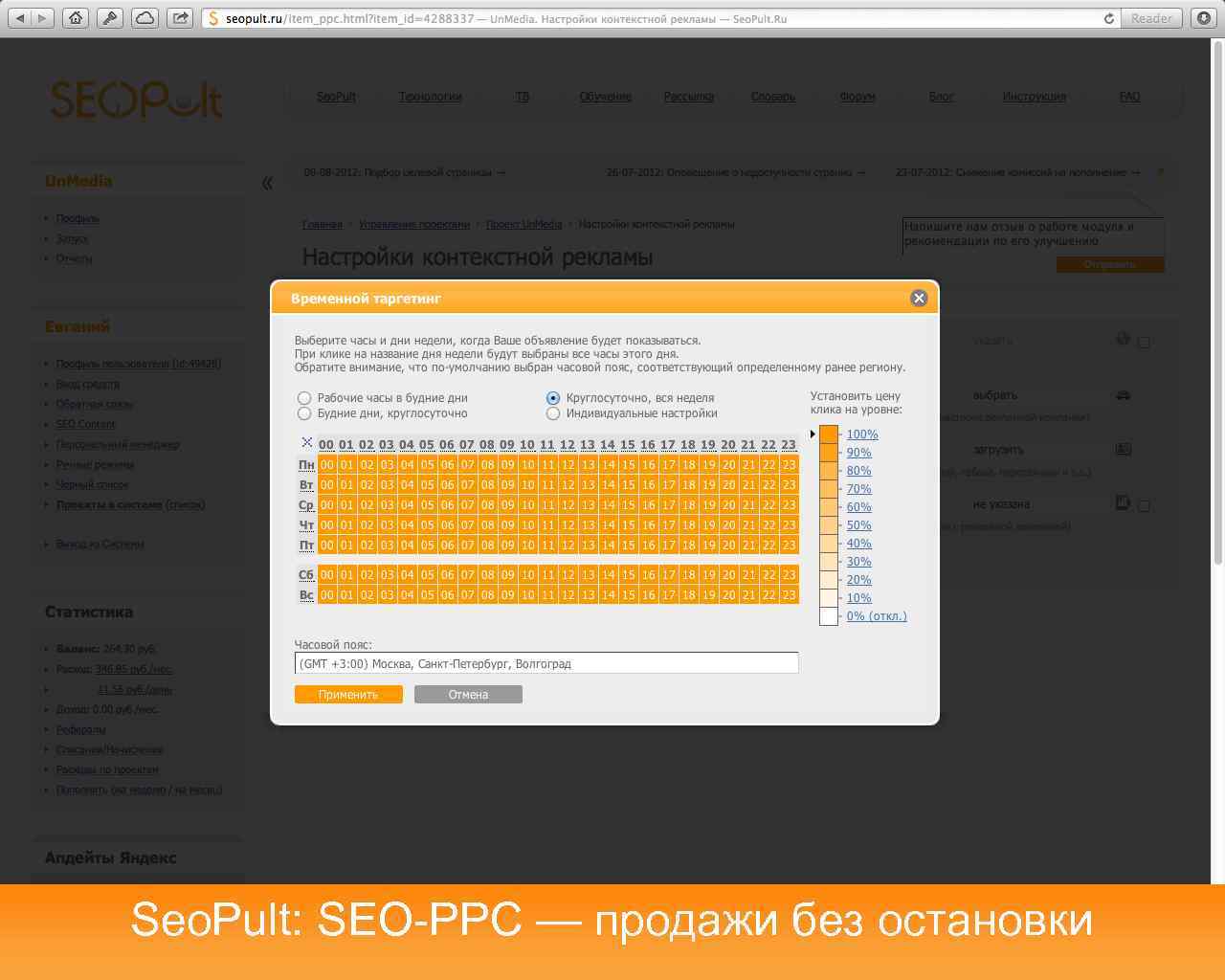Open the Обучение menu item
The height and width of the screenshot is (980, 1225).
(604, 97)
